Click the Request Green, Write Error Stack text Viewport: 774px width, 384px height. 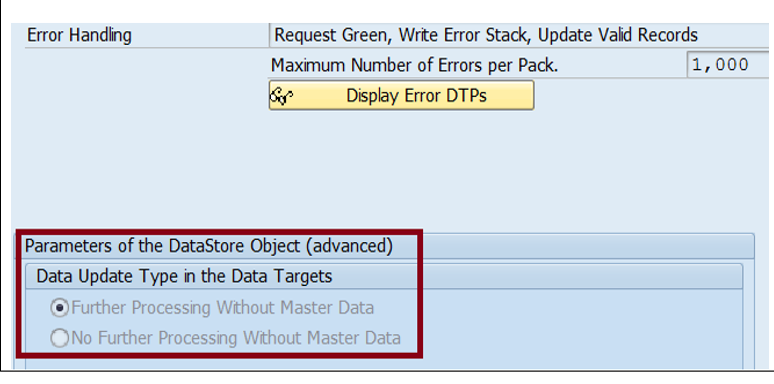tap(404, 36)
